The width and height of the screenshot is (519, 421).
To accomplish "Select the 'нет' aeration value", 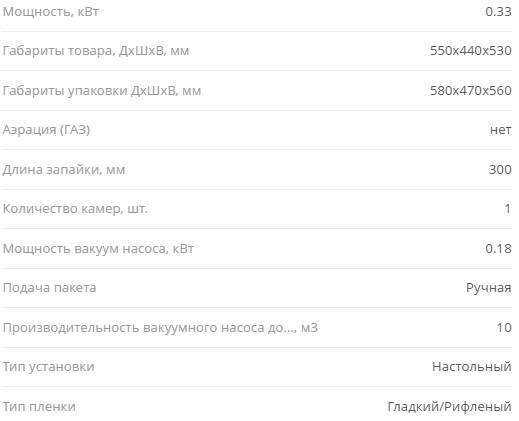I will click(501, 130).
